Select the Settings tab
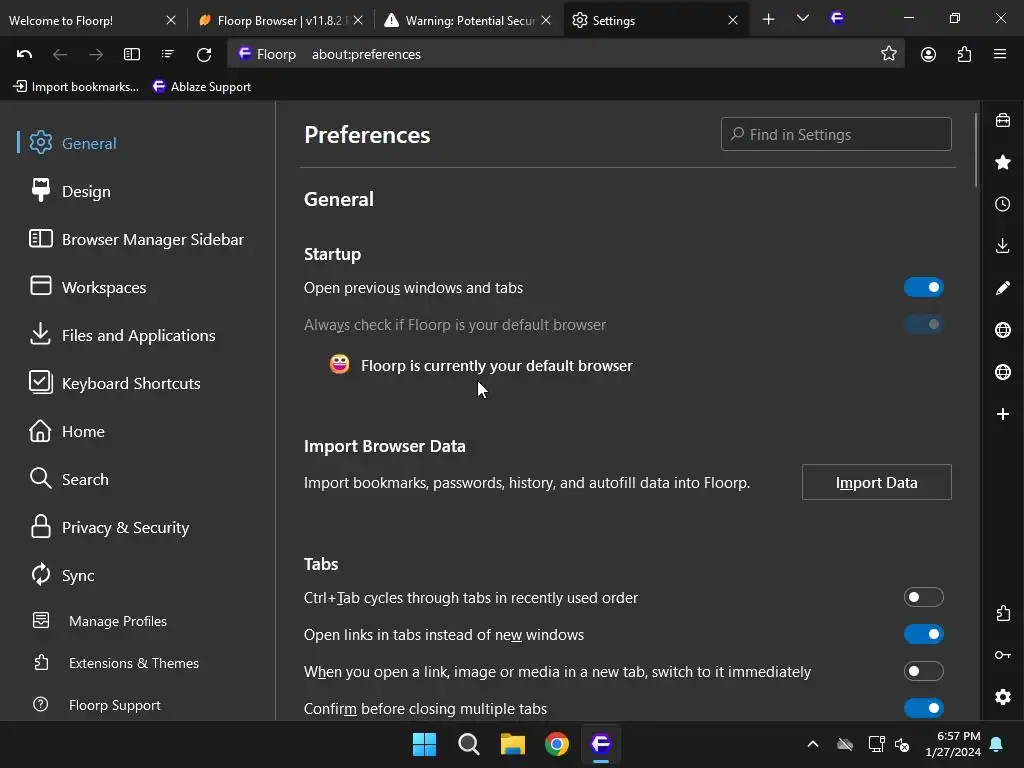Viewport: 1024px width, 768px height. [656, 20]
